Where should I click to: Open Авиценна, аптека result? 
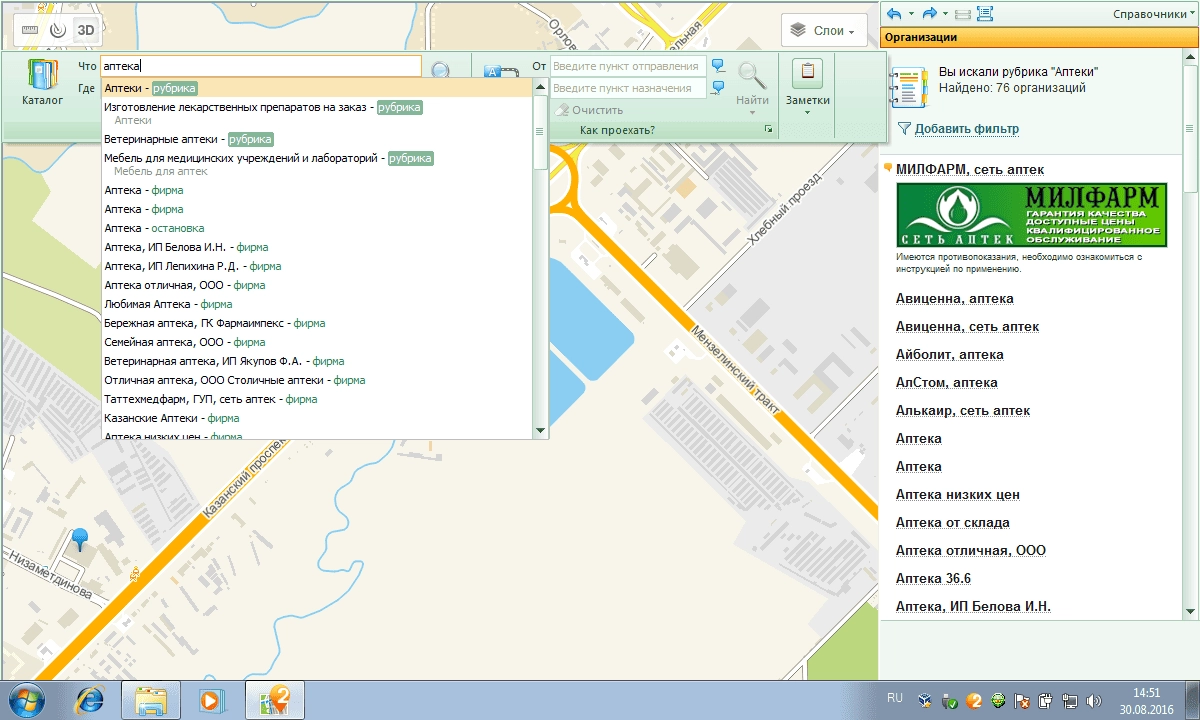click(955, 299)
